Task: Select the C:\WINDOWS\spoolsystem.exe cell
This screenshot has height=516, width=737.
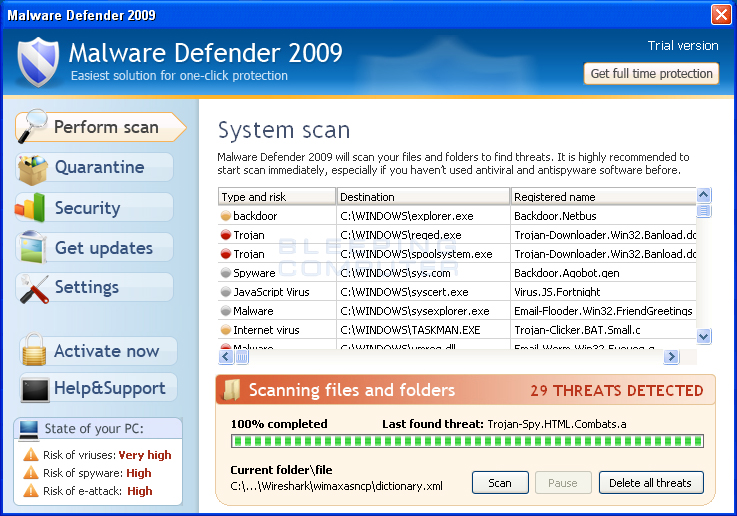Action: click(423, 254)
